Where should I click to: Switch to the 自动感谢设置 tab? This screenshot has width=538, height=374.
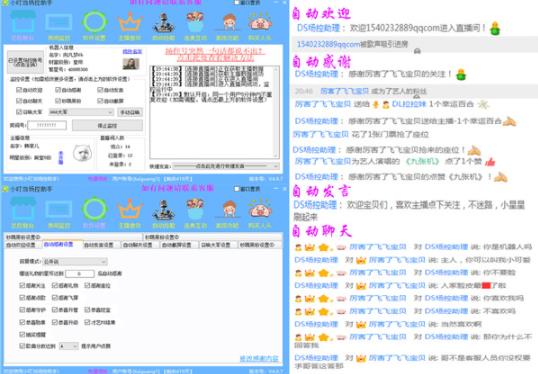pyautogui.click(x=59, y=244)
